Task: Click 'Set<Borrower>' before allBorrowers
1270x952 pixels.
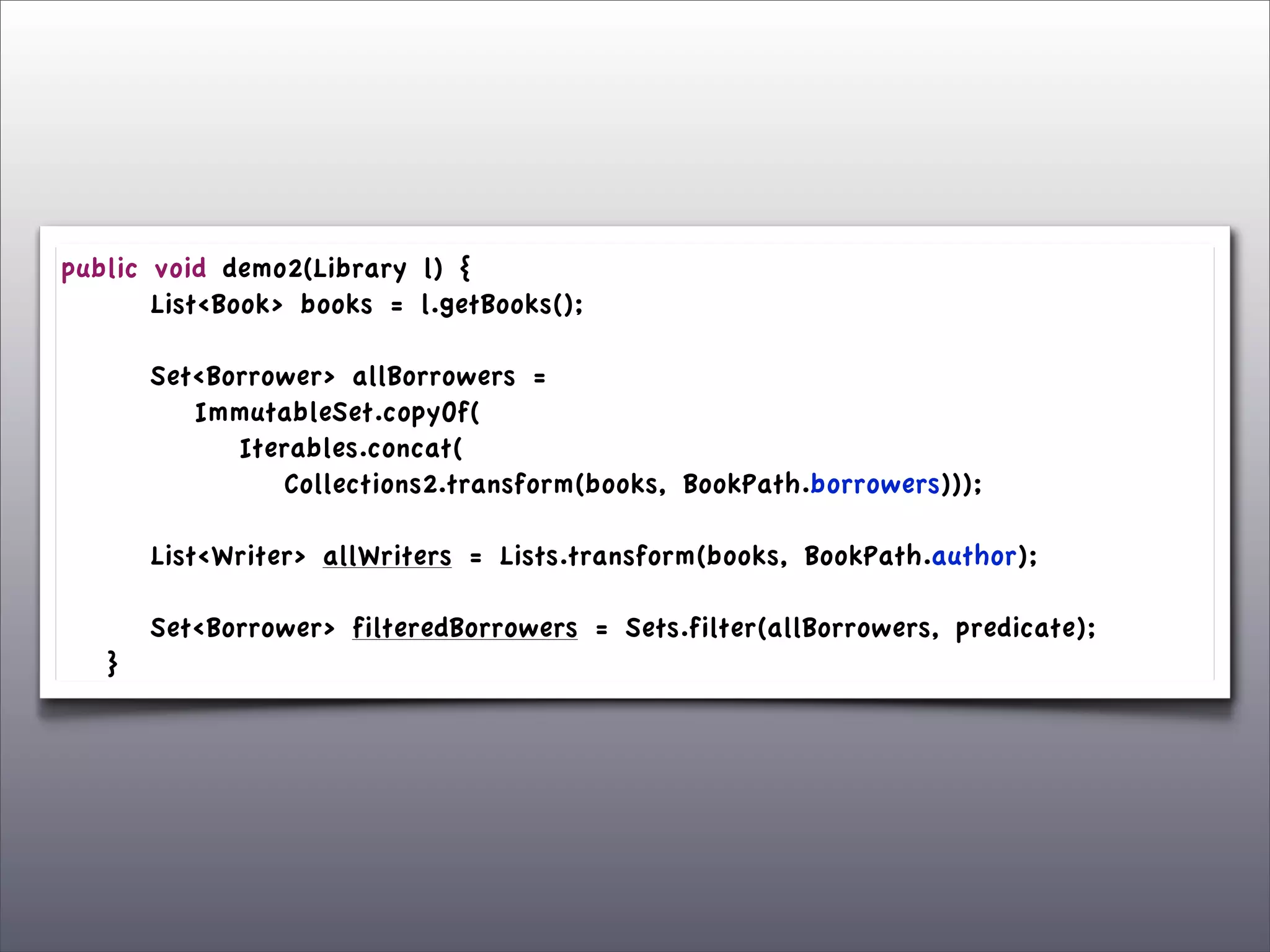Action: [x=242, y=376]
